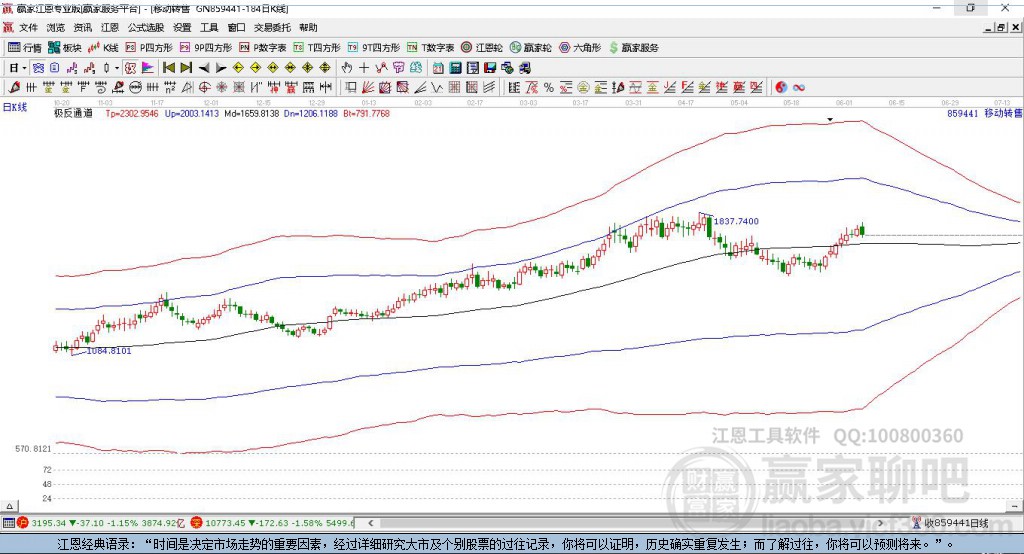Select the 极反通道 indicator label
The width and height of the screenshot is (1024, 554).
pyautogui.click(x=73, y=113)
